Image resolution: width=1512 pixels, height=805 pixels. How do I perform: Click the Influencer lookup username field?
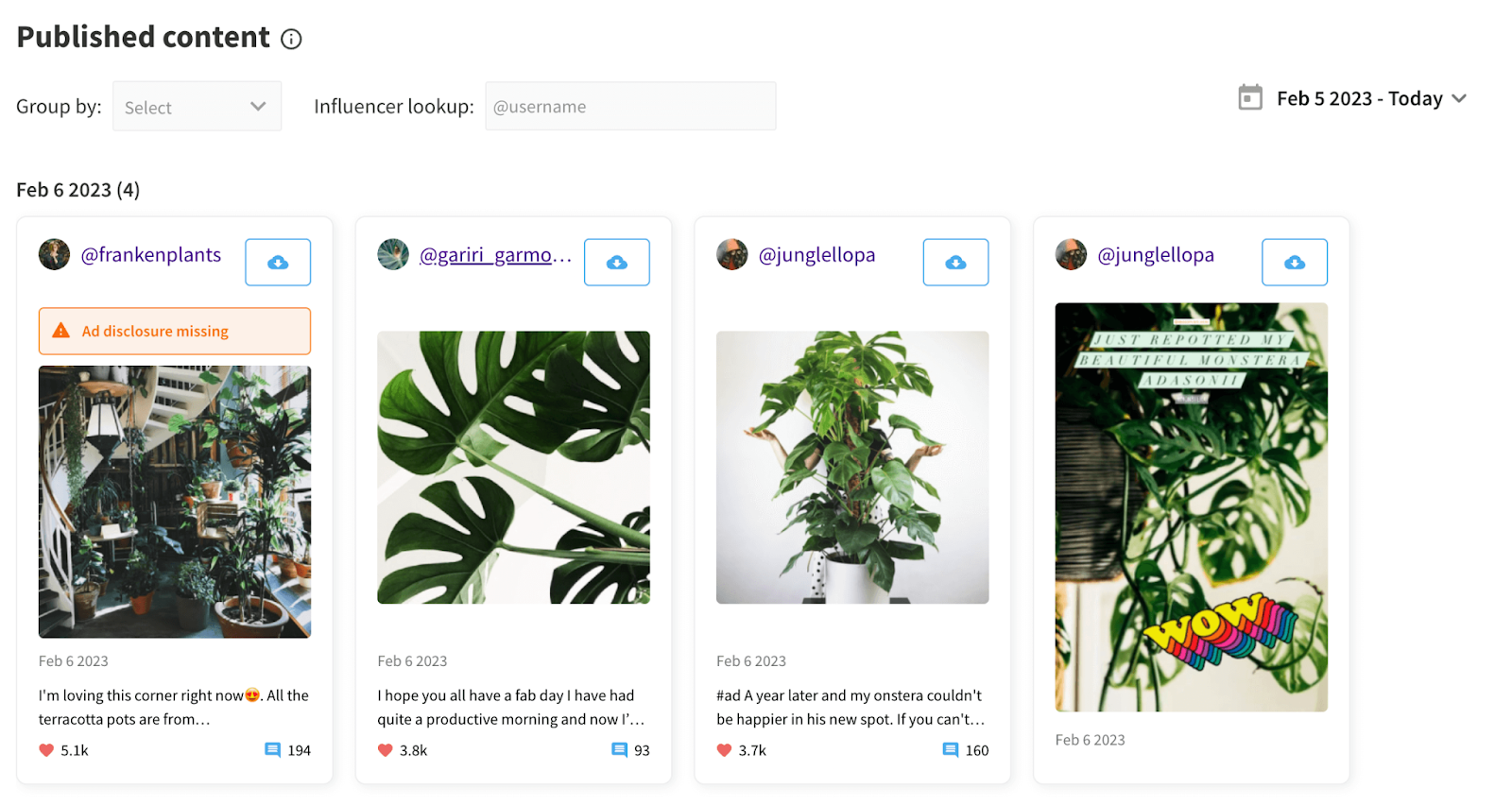pyautogui.click(x=629, y=106)
